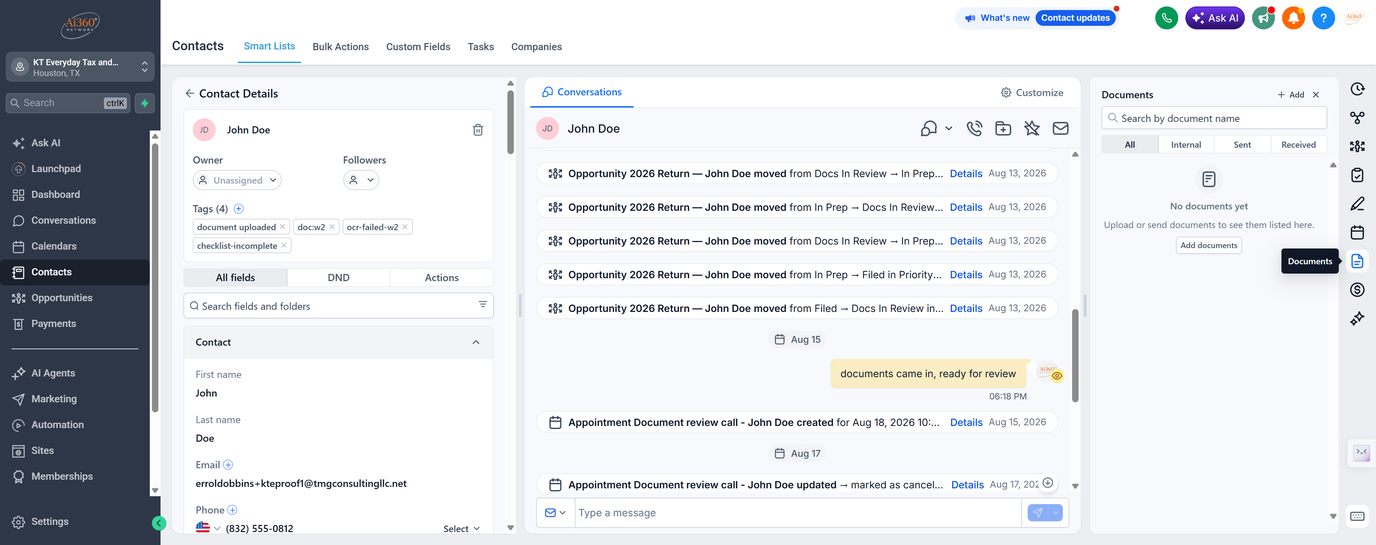Open the Tasks tab

pos(481,47)
